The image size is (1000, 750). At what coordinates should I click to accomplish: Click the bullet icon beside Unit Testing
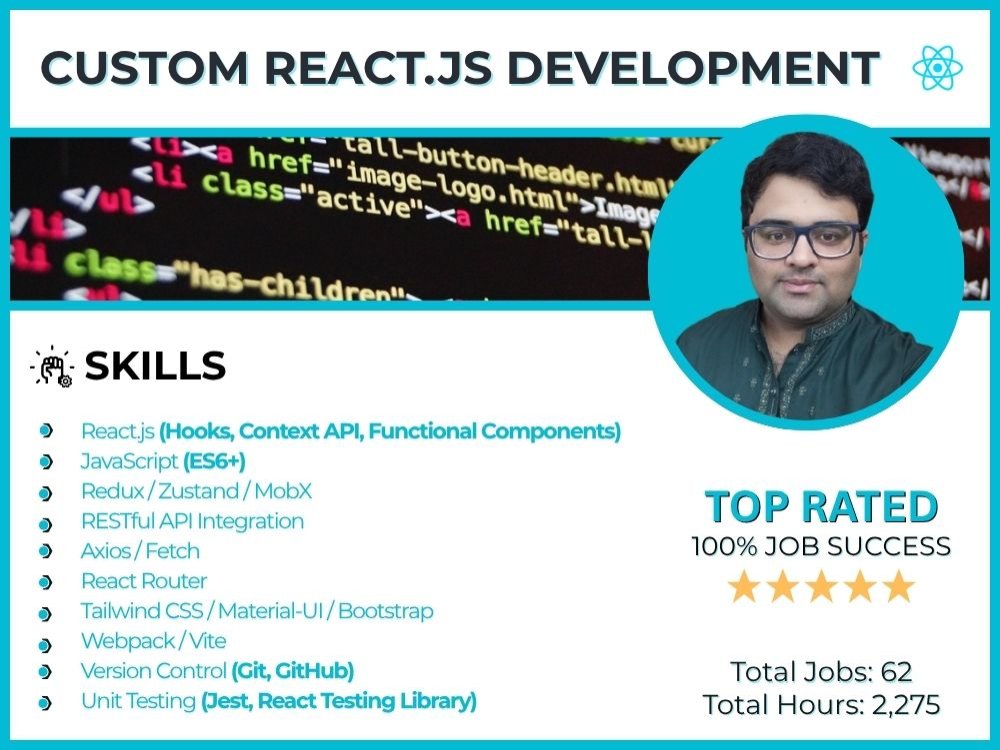tap(44, 703)
